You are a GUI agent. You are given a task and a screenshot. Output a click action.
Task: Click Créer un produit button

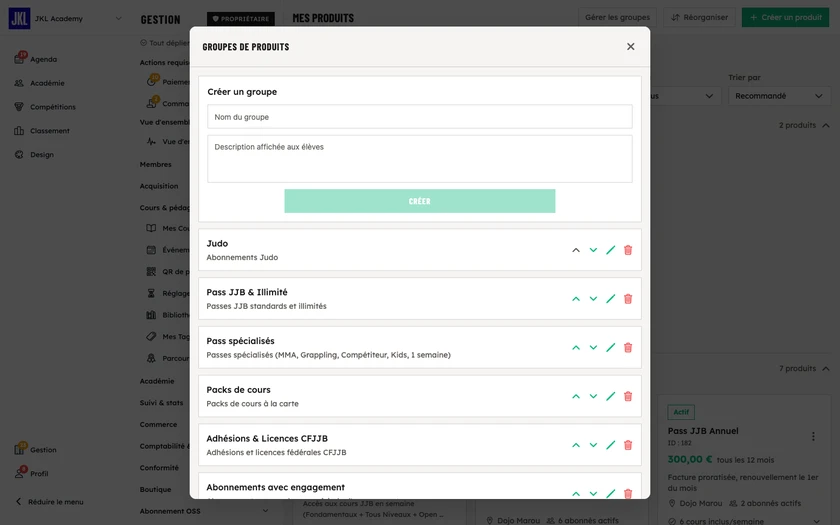click(785, 17)
